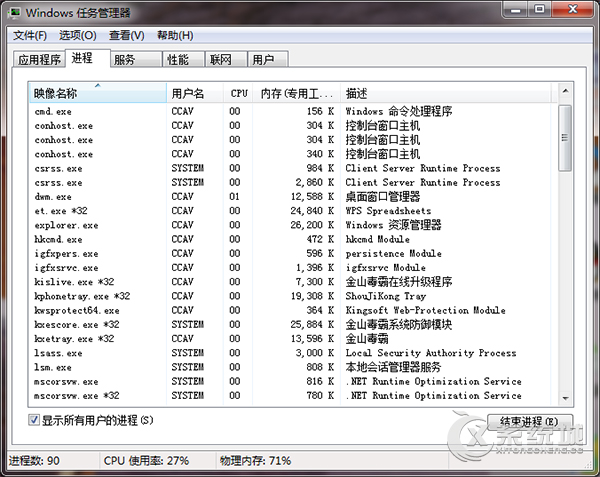The image size is (600, 477).
Task: Click the 本地会话管理器服务 description
Action: pyautogui.click(x=393, y=367)
